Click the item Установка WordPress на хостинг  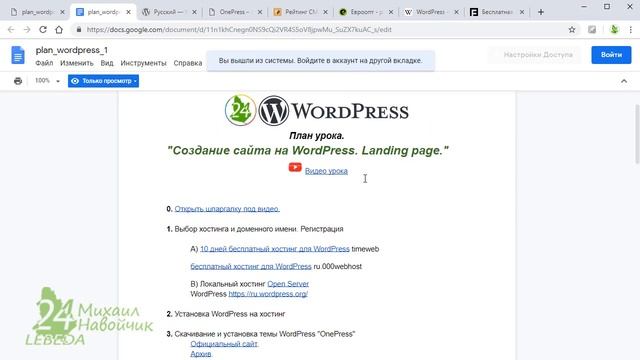pos(230,314)
